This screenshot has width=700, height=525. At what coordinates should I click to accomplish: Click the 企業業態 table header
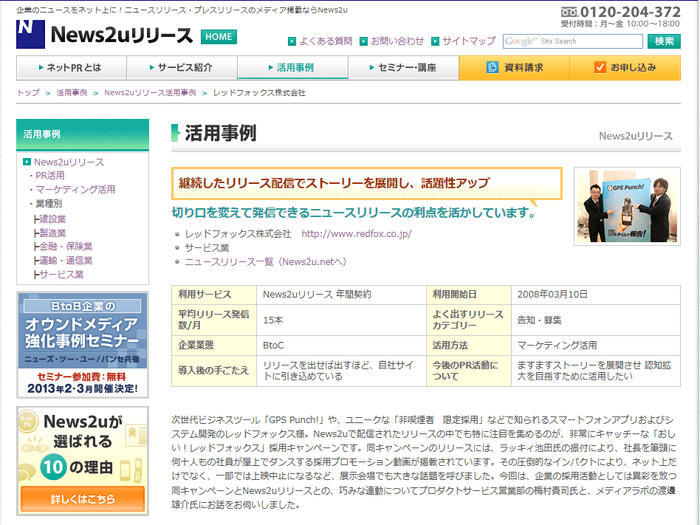[214, 346]
